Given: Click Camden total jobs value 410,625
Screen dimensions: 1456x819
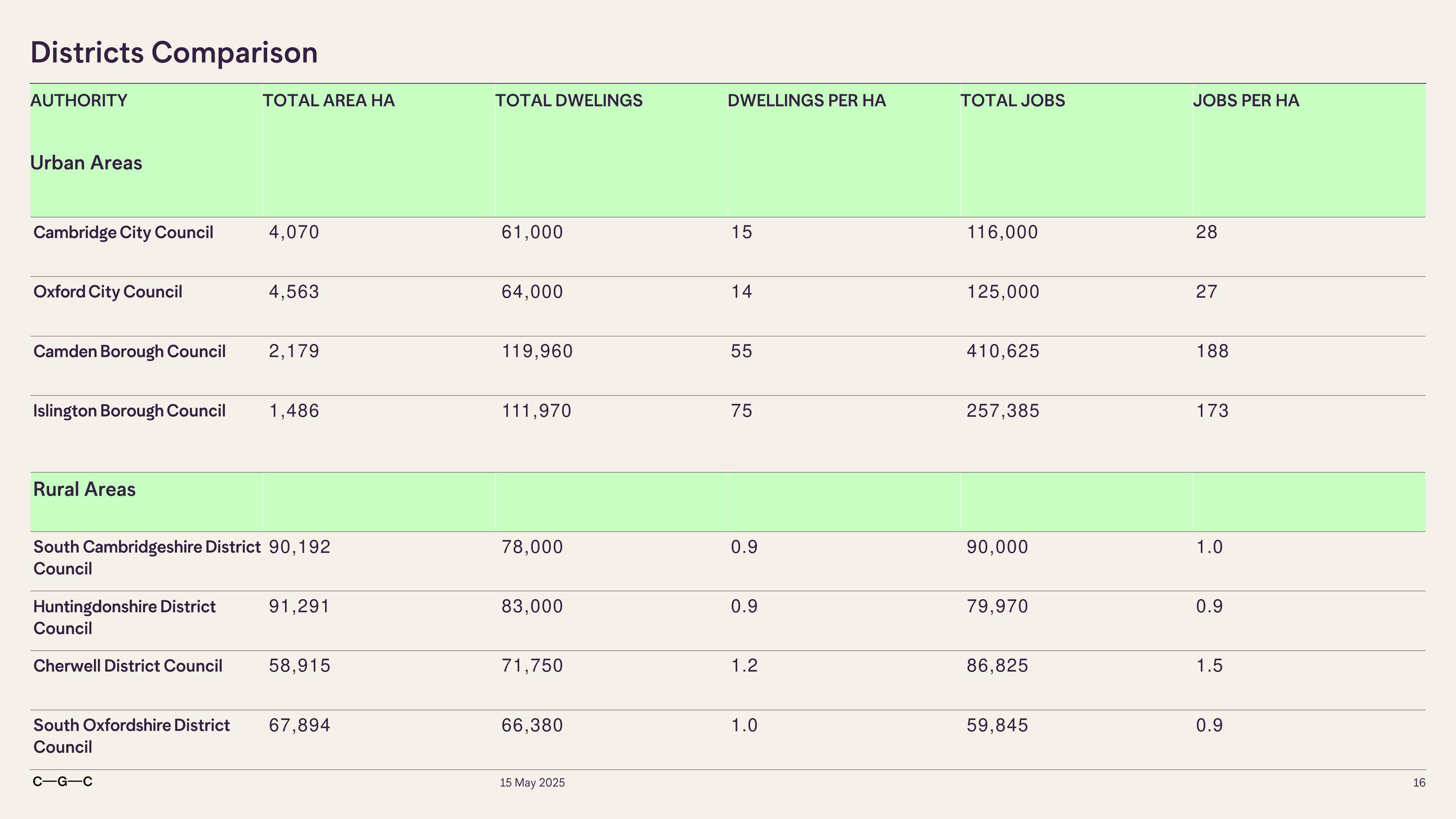Looking at the screenshot, I should coord(1003,352).
